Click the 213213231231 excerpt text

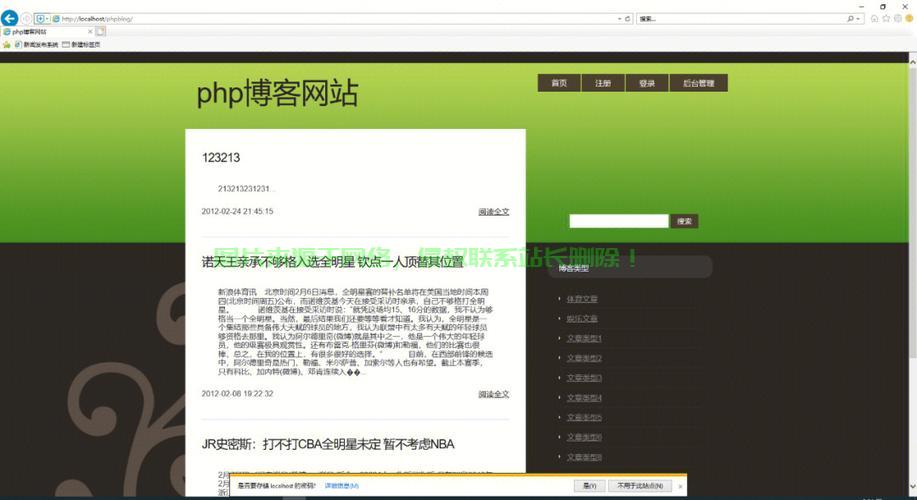[x=246, y=188]
